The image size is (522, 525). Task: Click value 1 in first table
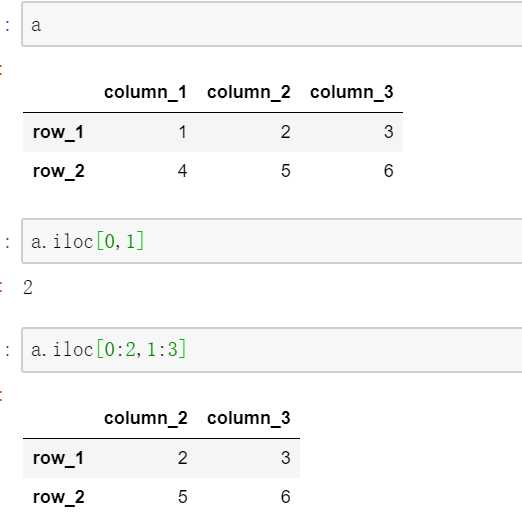(182, 132)
